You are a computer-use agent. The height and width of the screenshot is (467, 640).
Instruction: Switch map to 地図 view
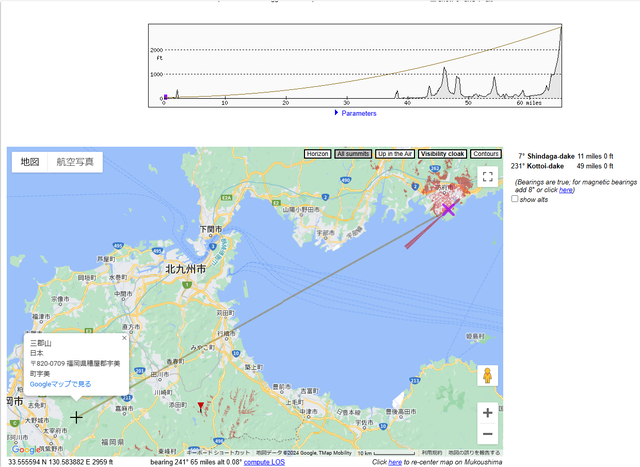[x=30, y=162]
